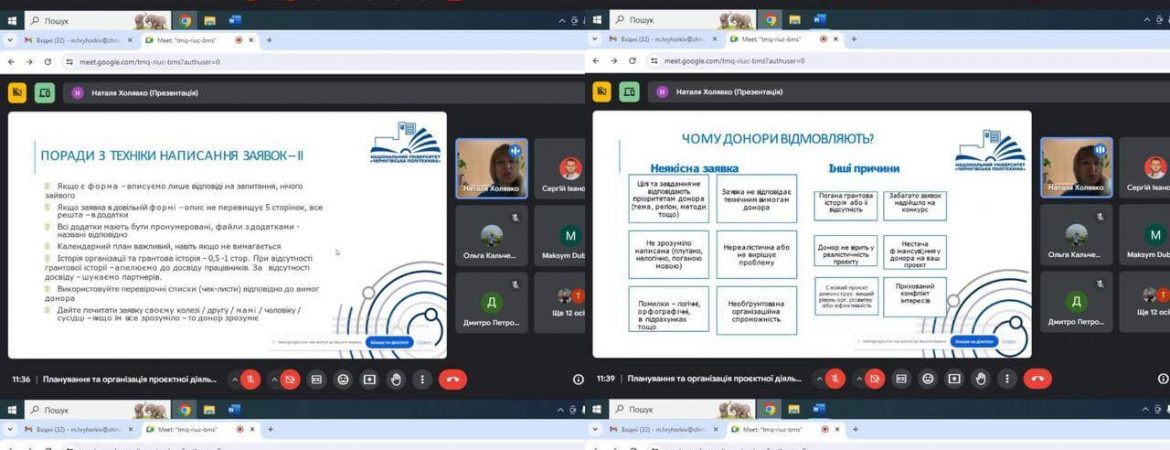Screen dimensions: 1170x450
Task: Open Word from taskbar above the 11:39 meeting
Action: (819, 20)
